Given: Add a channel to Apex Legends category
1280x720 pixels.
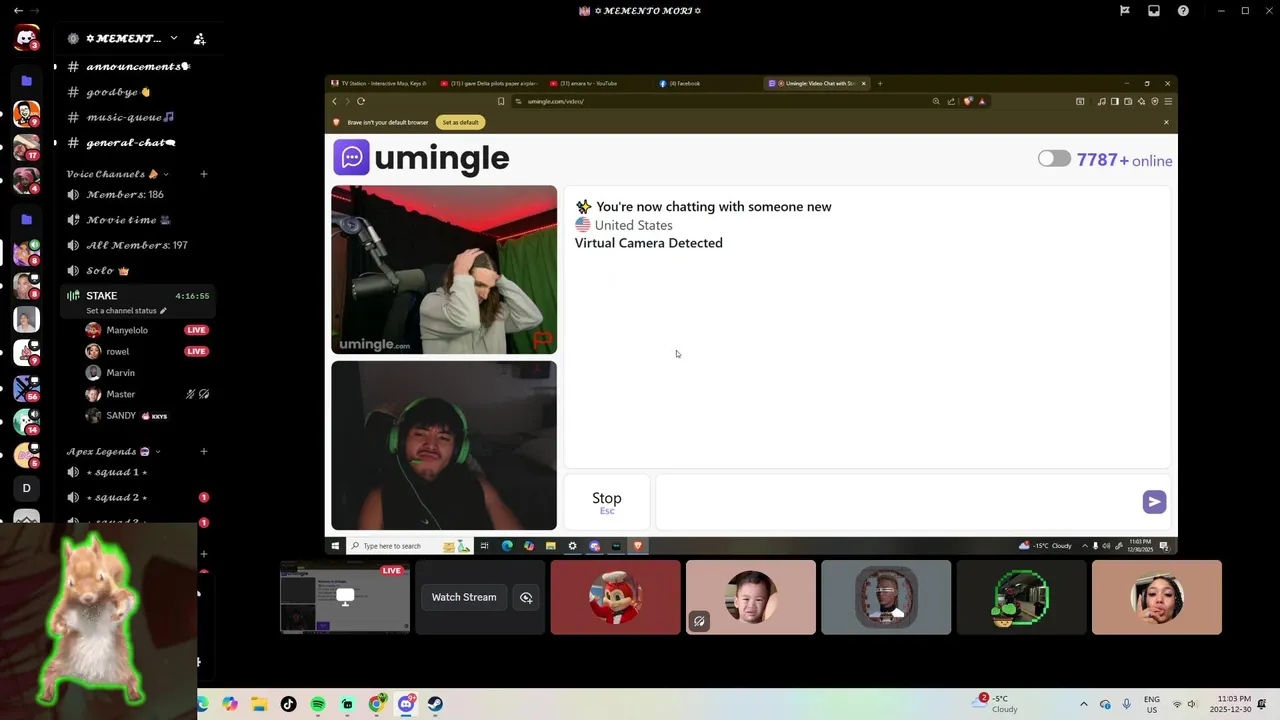Looking at the screenshot, I should [x=203, y=451].
